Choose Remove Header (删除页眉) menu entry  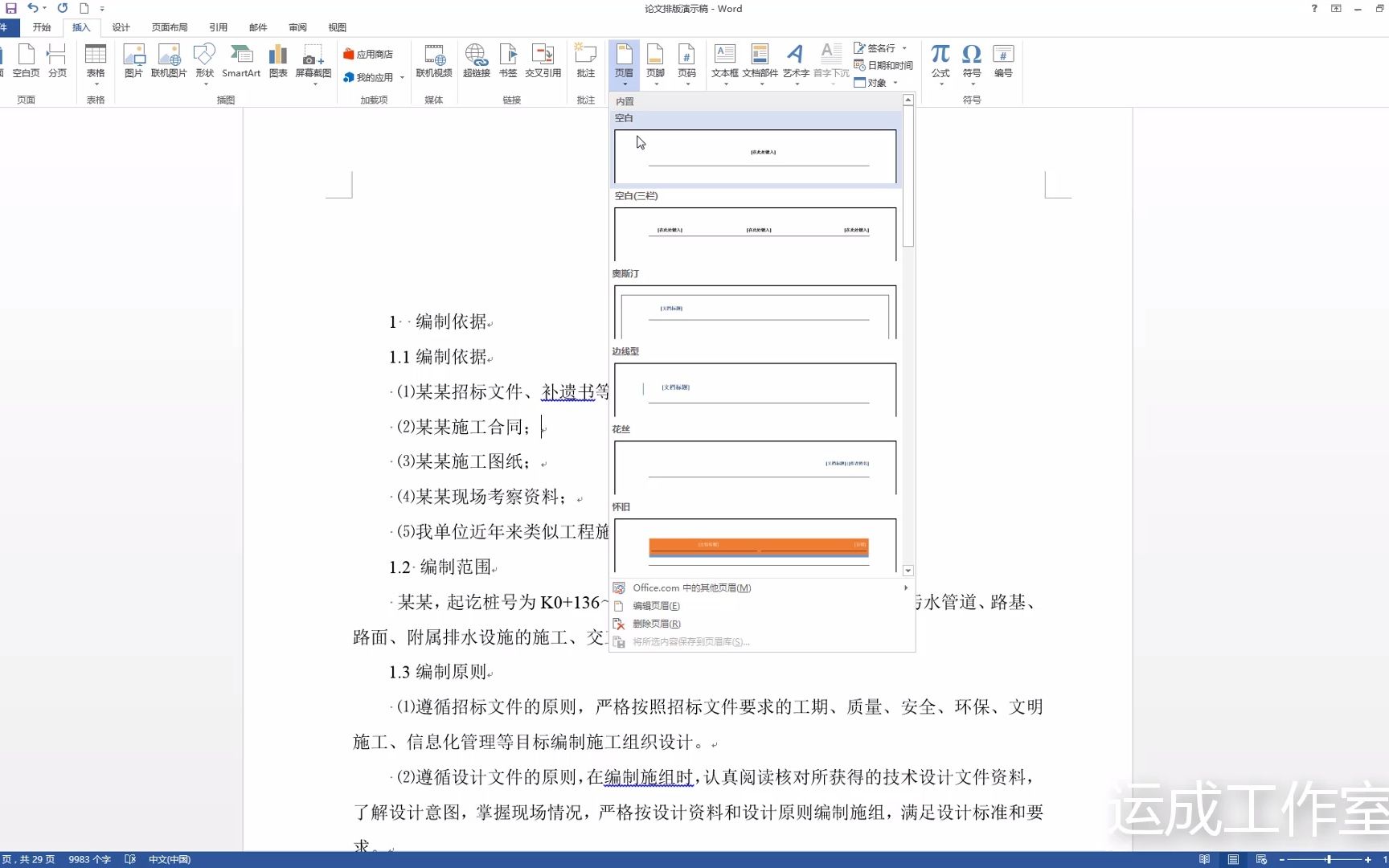(761, 624)
